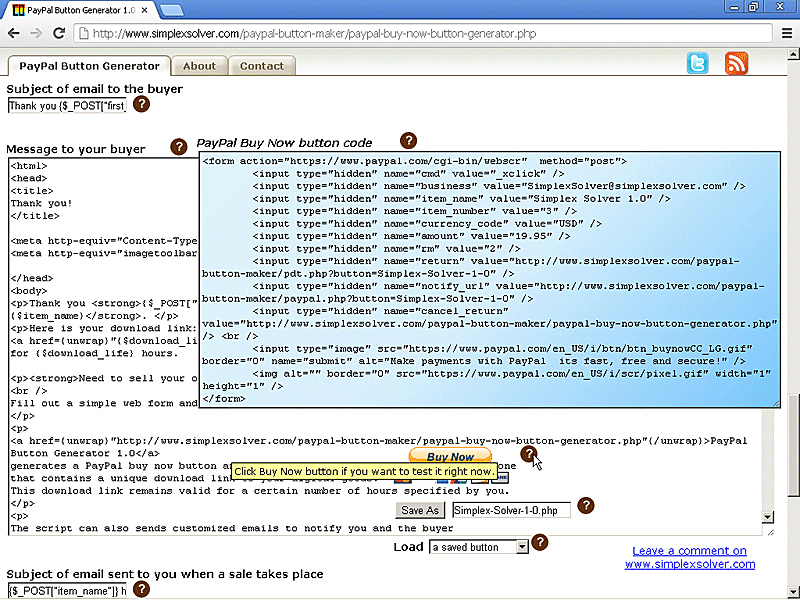
Task: Click 'Subject of email to the buyer' label
Action: (94, 89)
